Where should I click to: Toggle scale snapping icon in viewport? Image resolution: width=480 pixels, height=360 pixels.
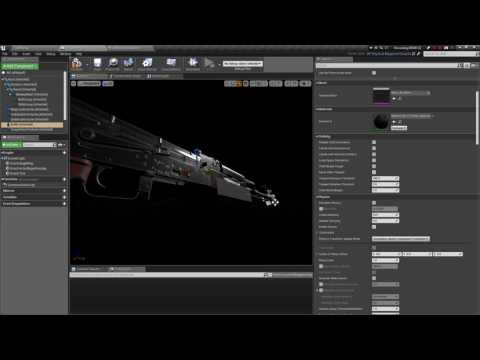click(287, 84)
